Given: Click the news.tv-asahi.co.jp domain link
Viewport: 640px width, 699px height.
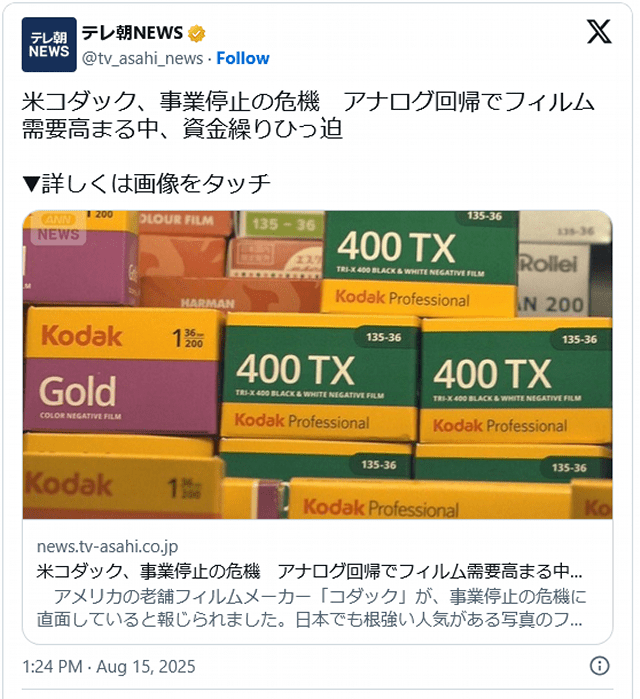Looking at the screenshot, I should coord(107,546).
